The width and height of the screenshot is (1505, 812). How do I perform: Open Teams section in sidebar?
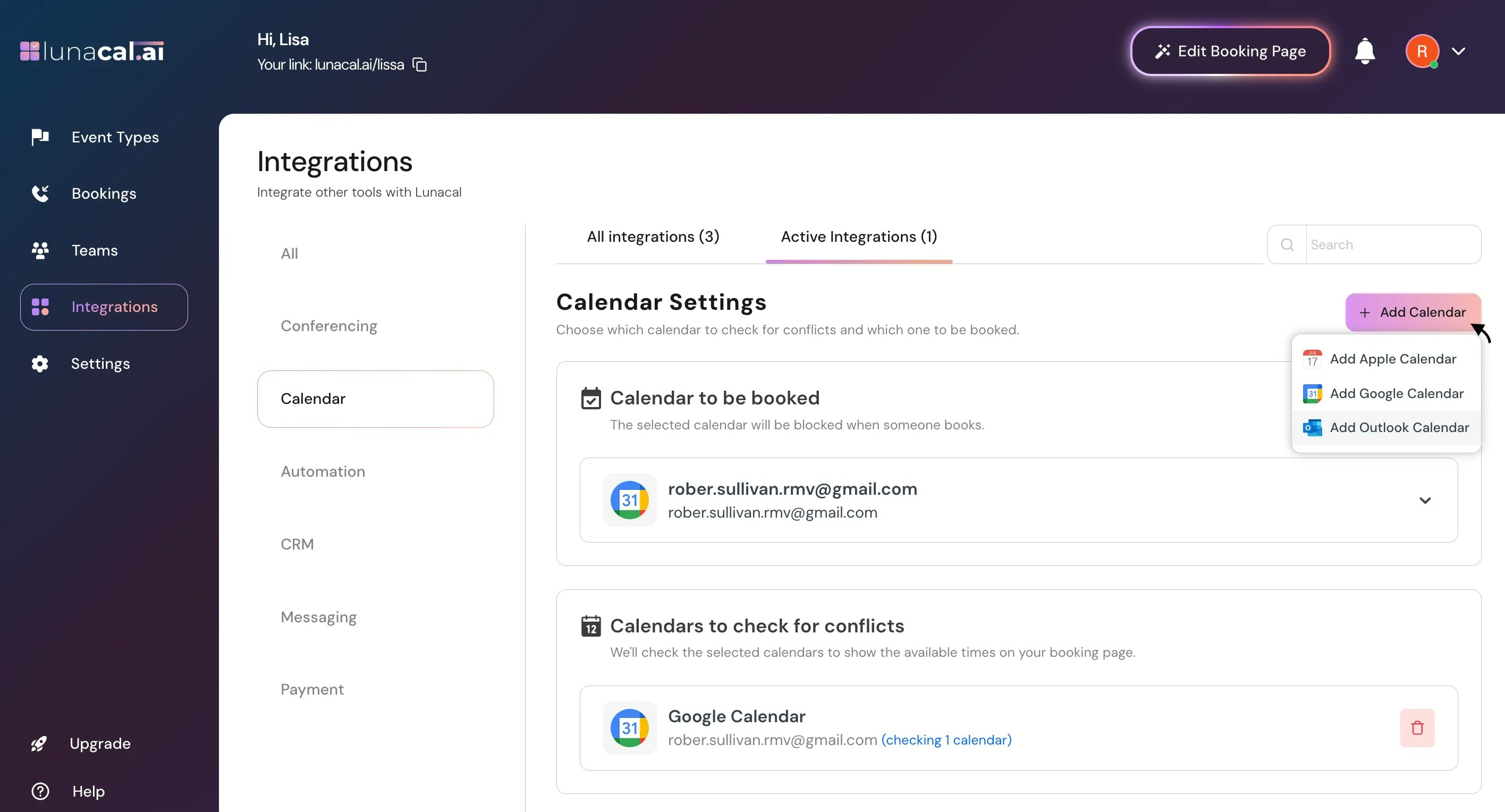94,250
